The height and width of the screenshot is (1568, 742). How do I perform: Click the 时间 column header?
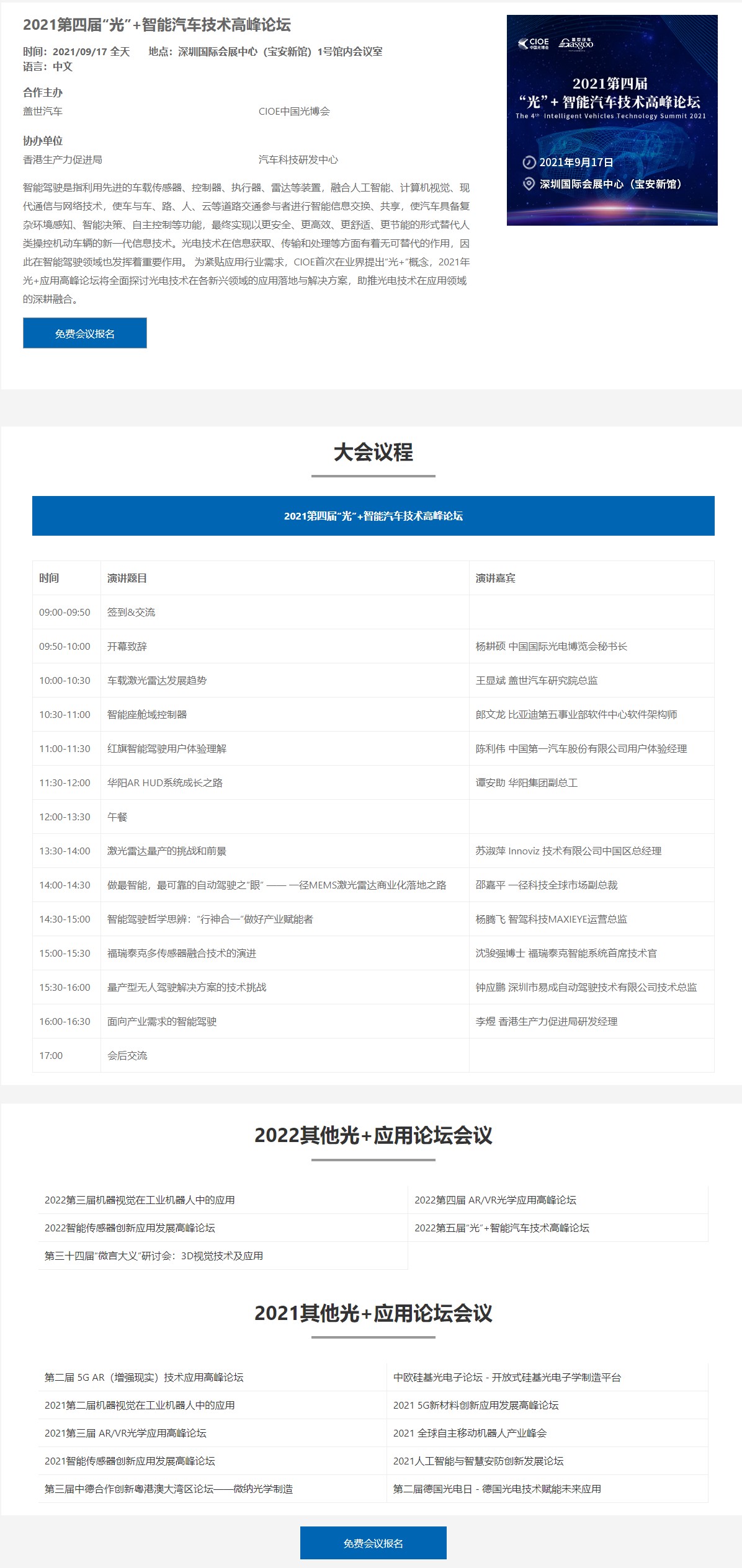(49, 578)
